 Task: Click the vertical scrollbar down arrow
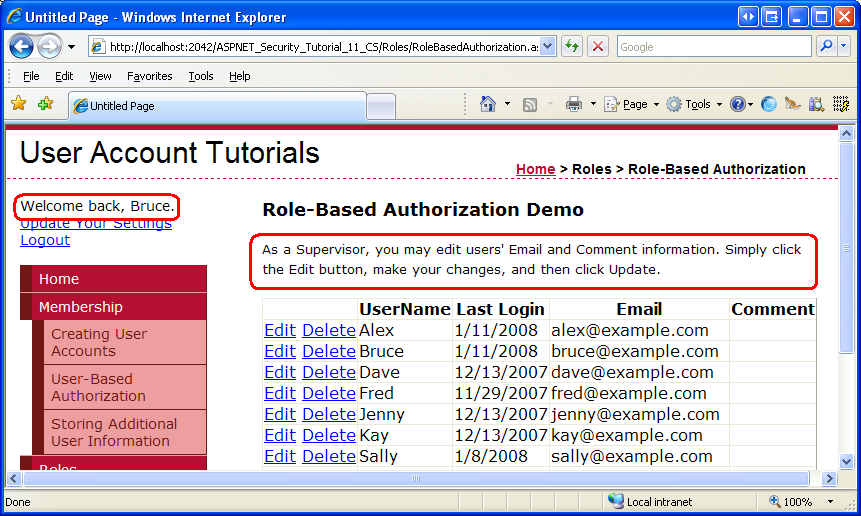tap(846, 462)
